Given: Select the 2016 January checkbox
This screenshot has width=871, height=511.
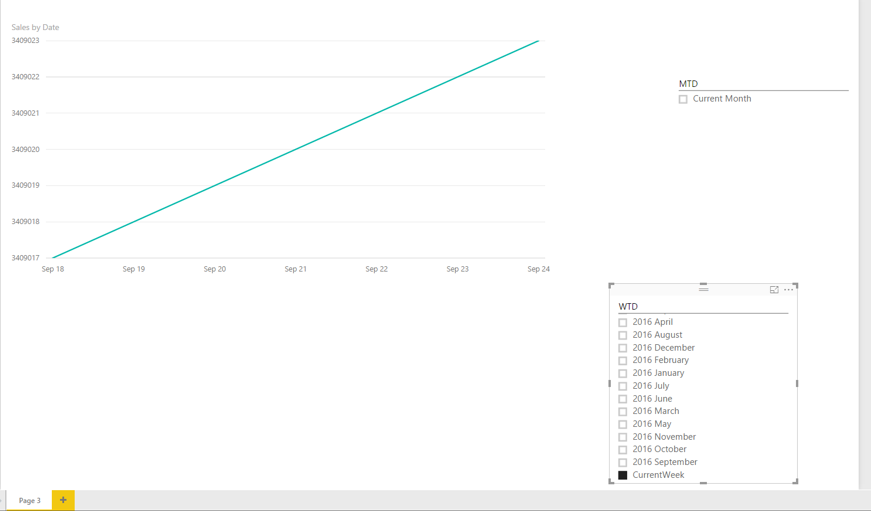Looking at the screenshot, I should click(x=623, y=373).
